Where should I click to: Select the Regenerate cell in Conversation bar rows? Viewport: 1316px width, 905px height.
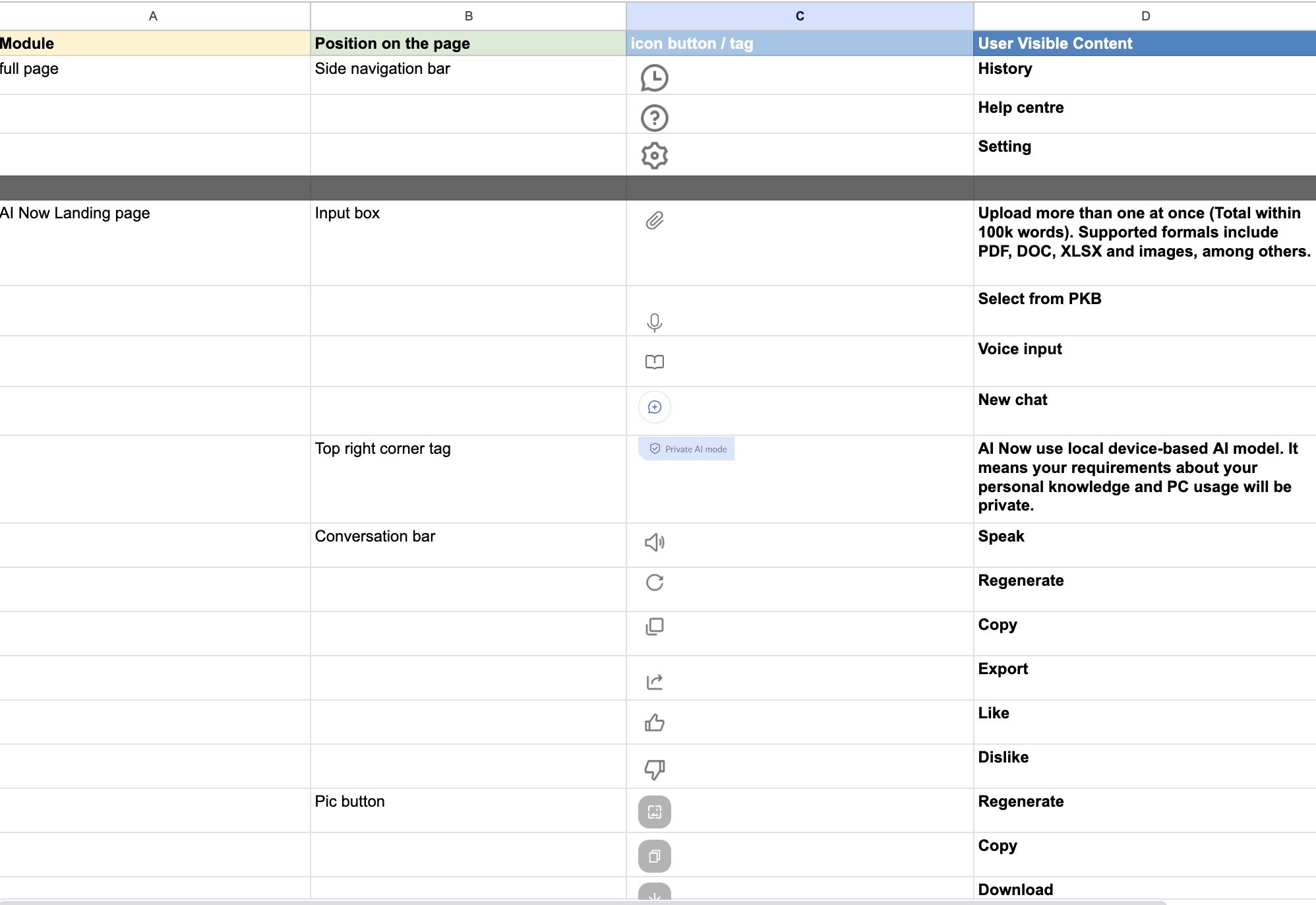pyautogui.click(x=1145, y=590)
